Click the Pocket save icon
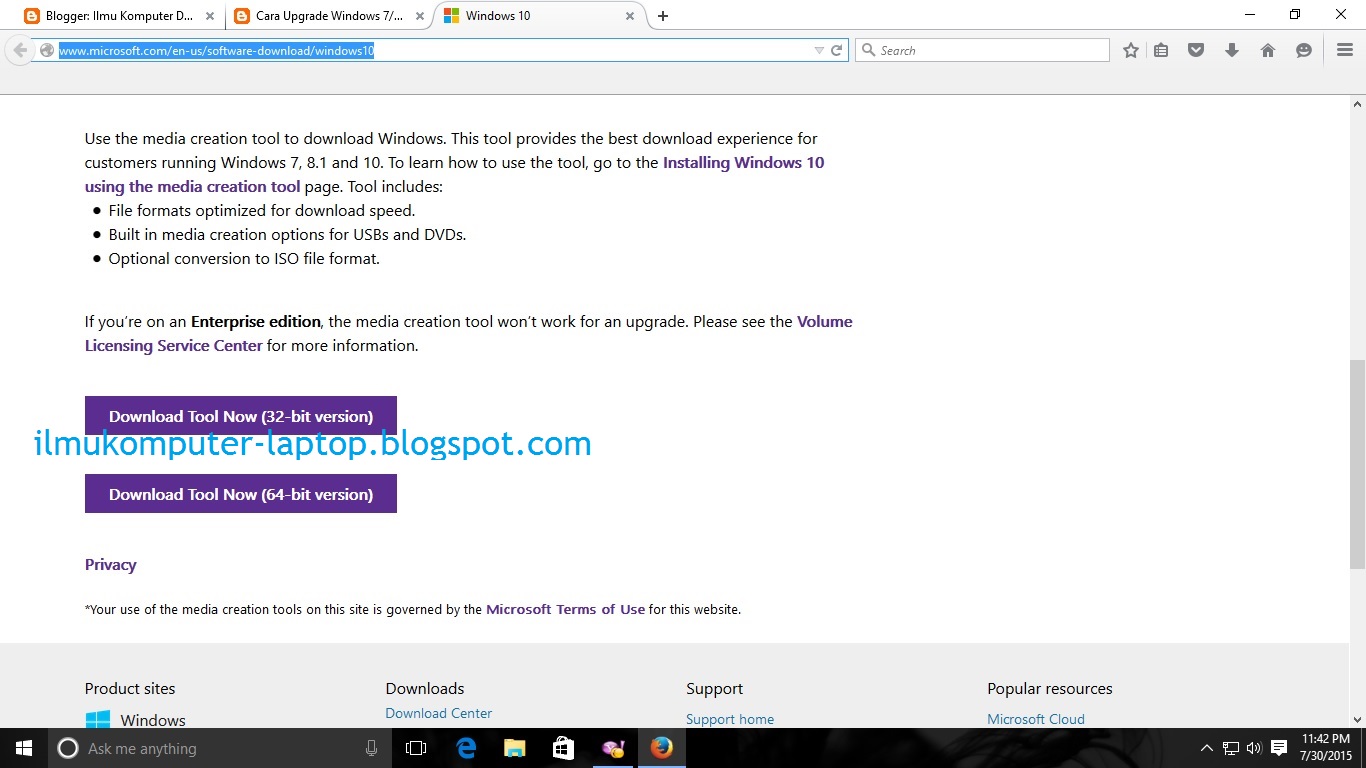This screenshot has width=1366, height=768. click(x=1196, y=50)
